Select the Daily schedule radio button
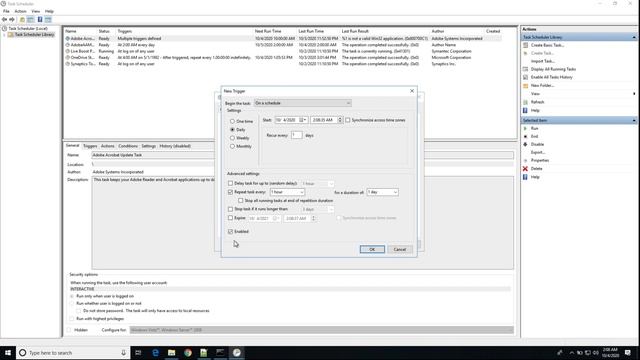This screenshot has height=360, width=640. (232, 129)
